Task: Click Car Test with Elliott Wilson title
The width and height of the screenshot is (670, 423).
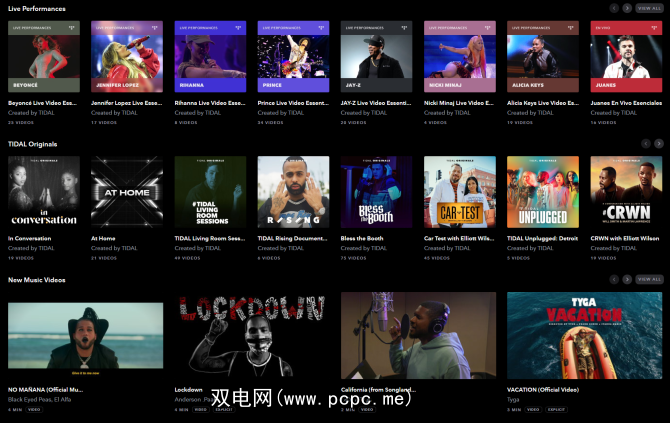Action: coord(459,238)
